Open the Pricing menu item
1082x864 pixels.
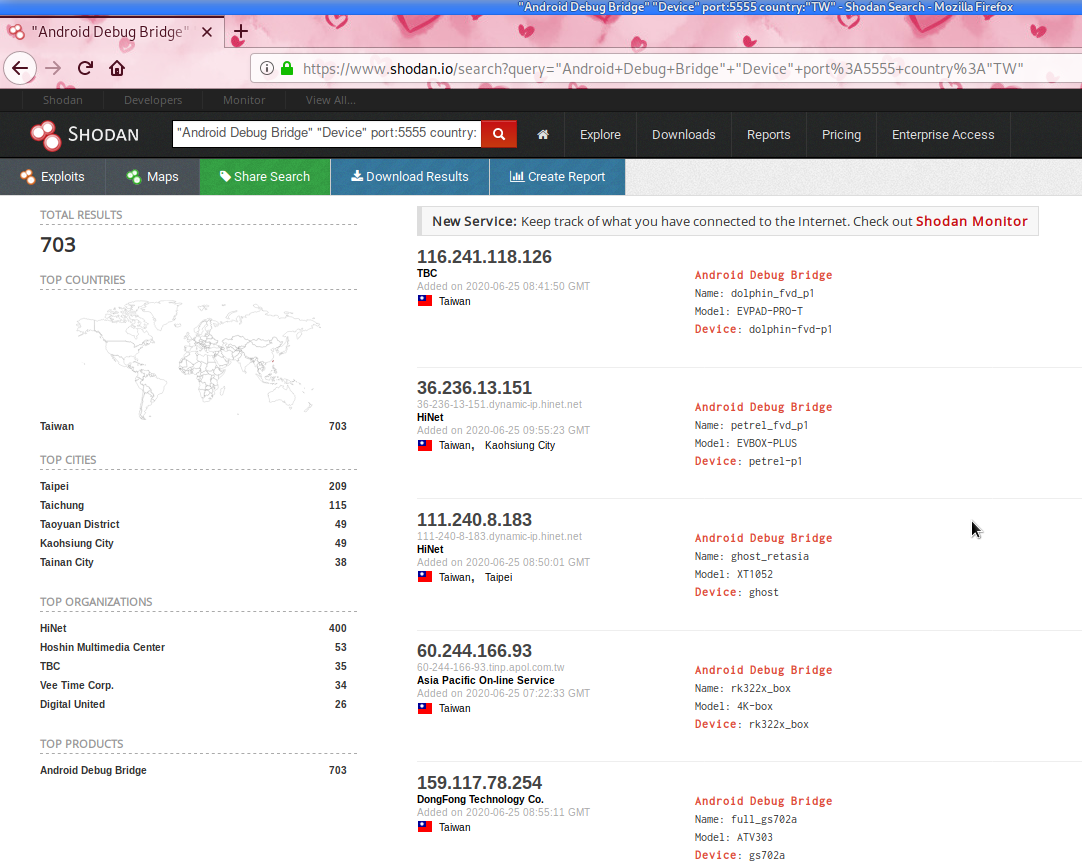coord(841,135)
